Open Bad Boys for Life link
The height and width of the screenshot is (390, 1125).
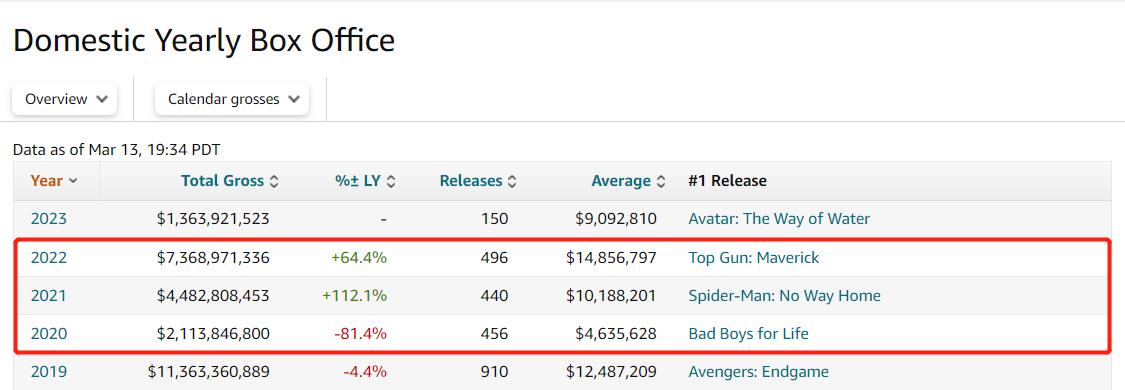pyautogui.click(x=748, y=333)
